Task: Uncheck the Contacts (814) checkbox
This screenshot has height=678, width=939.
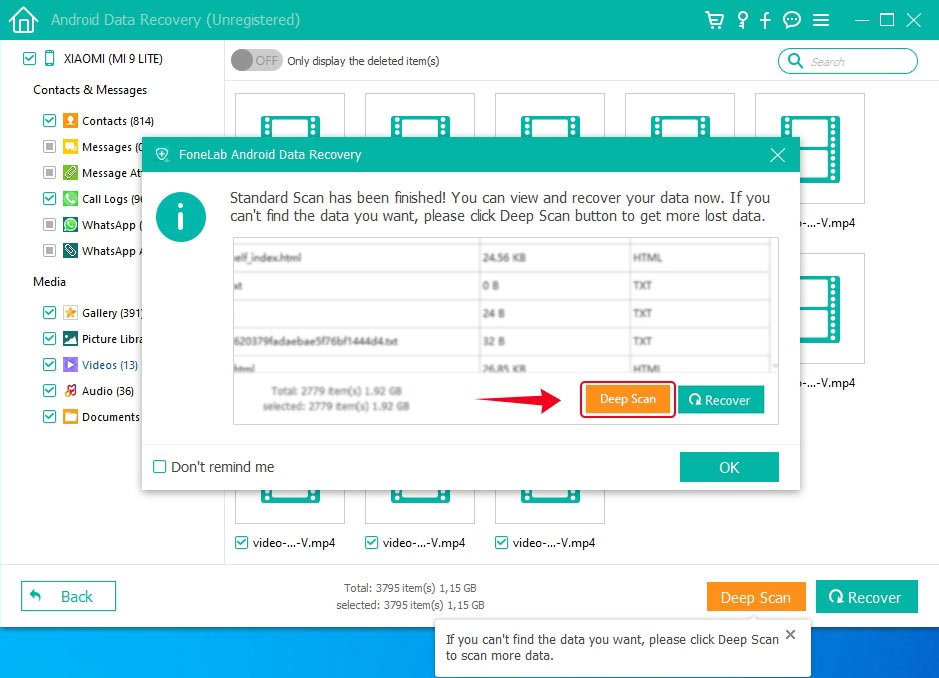Action: 50,120
